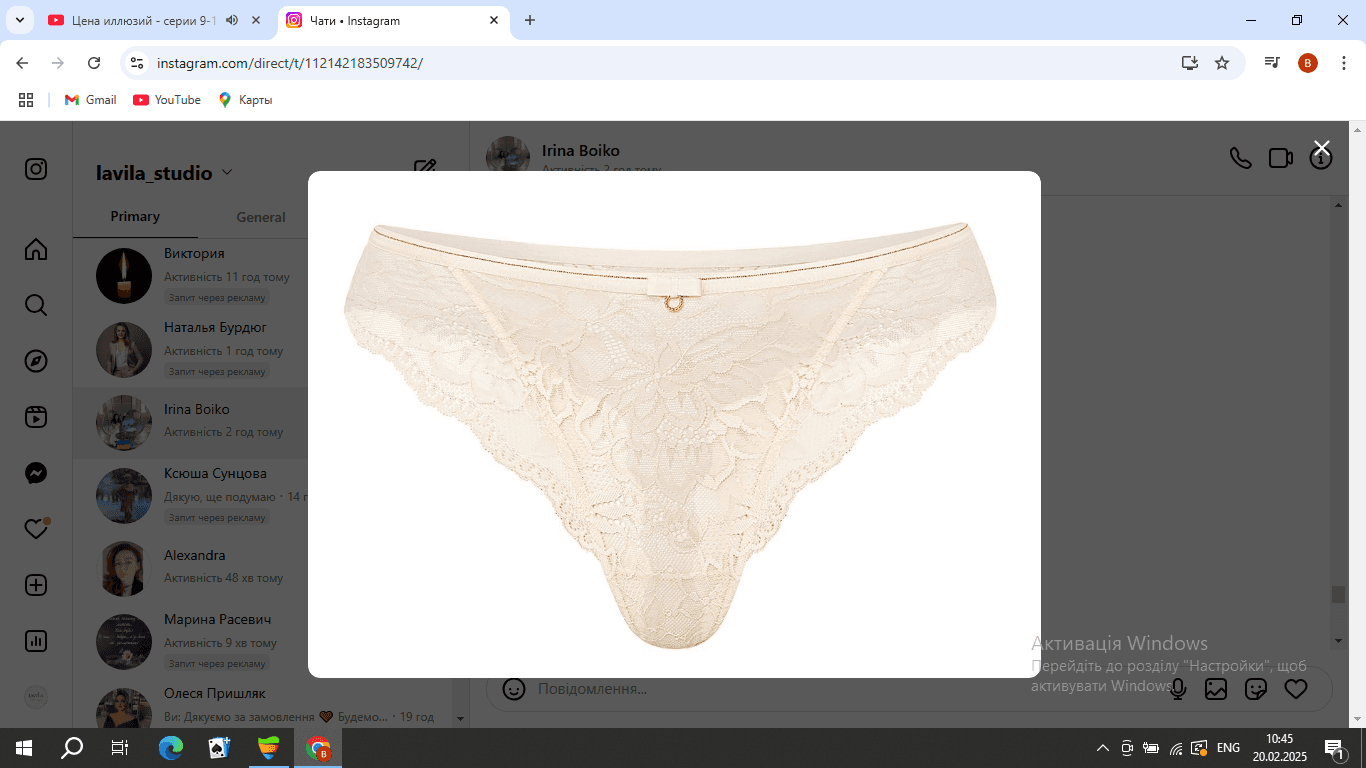The width and height of the screenshot is (1366, 768).
Task: Click Alexandra's profile picture
Action: point(124,569)
